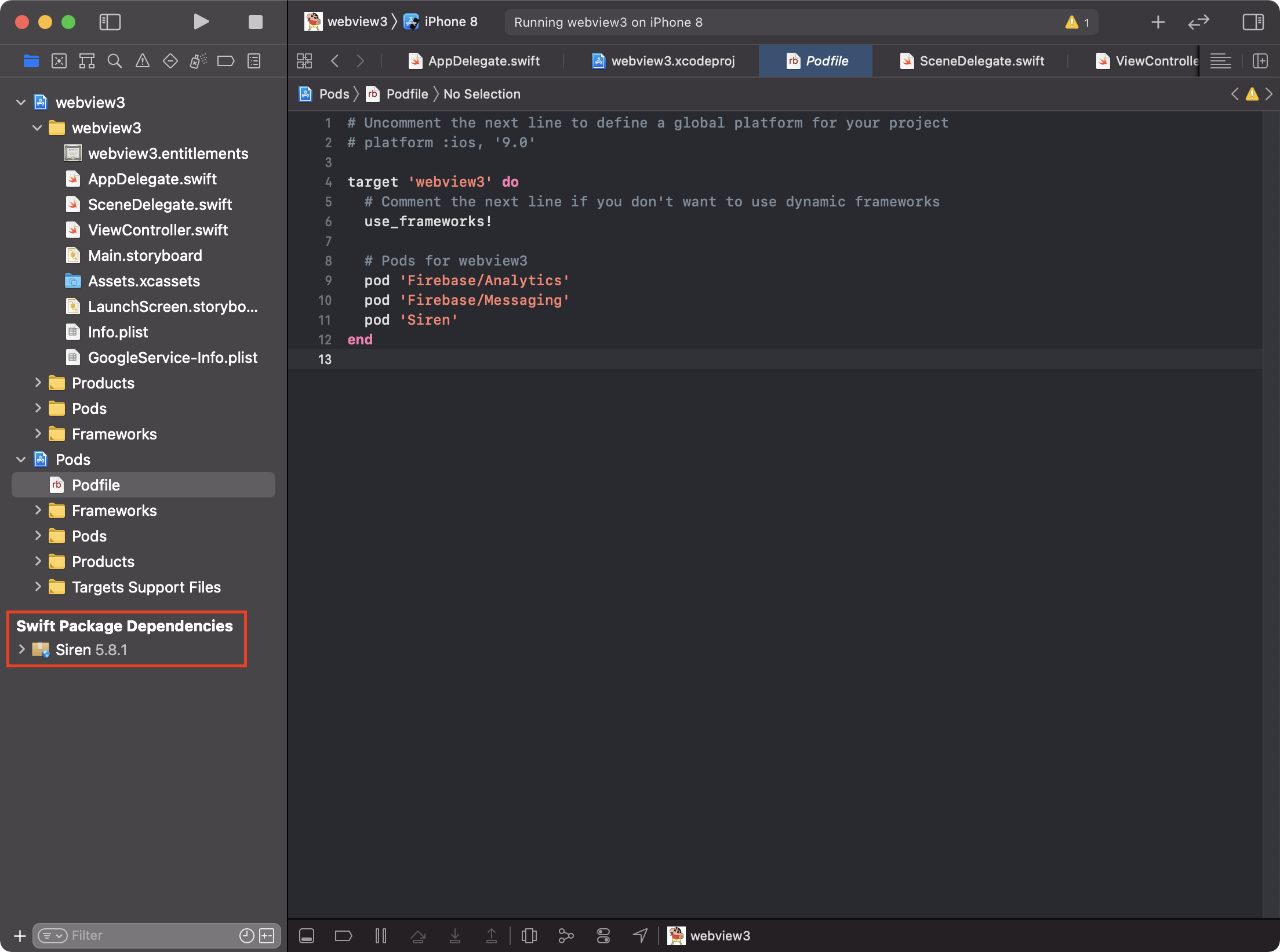Open the Source Control navigator icon
1280x952 pixels.
coord(59,61)
